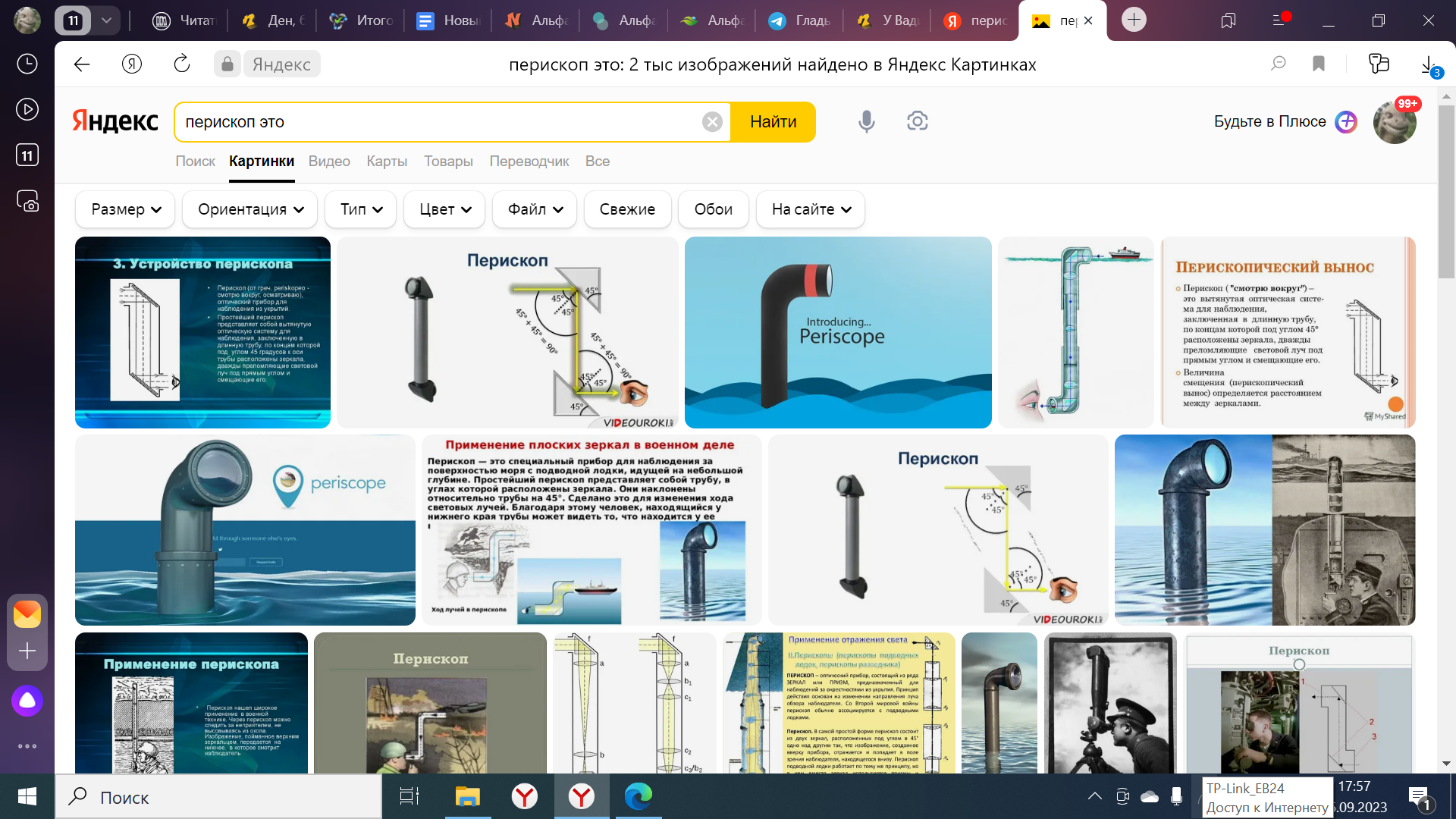
Task: Expand the На сайте dropdown
Action: (x=811, y=209)
